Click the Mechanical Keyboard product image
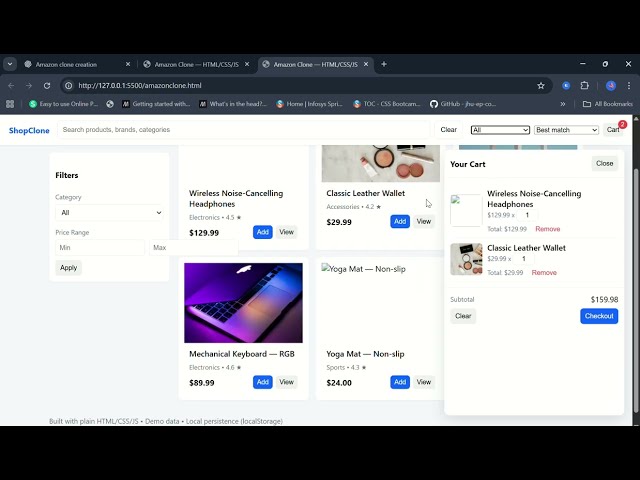The height and width of the screenshot is (480, 640). (243, 303)
